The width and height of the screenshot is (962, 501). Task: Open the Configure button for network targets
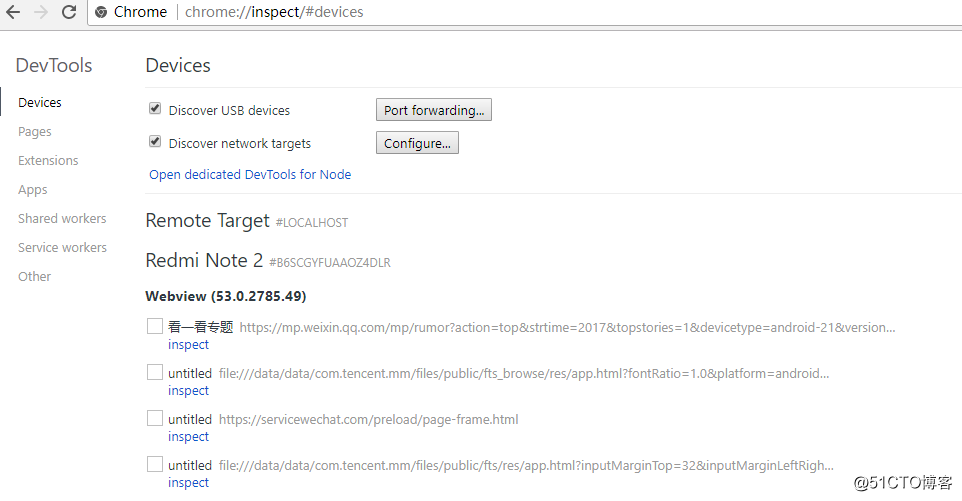coord(417,143)
